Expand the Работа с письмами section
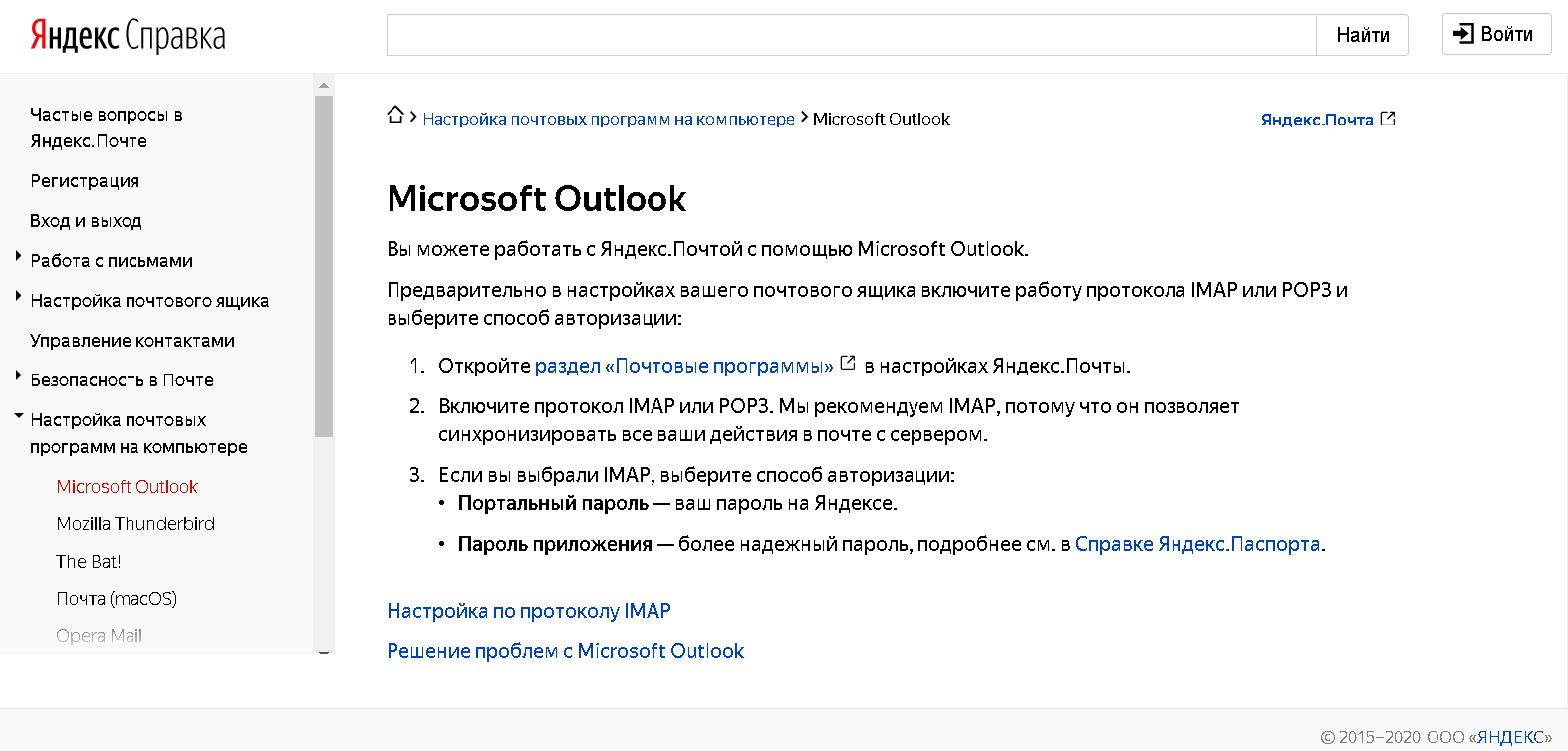 click(x=18, y=257)
